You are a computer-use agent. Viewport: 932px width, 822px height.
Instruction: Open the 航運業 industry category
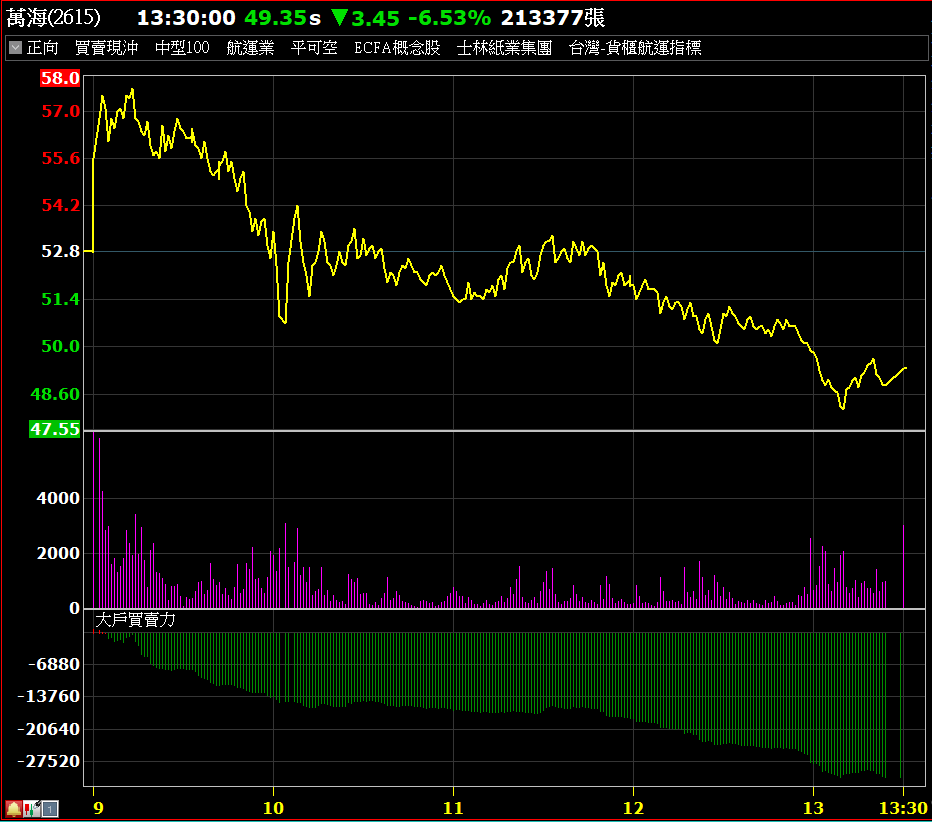click(x=250, y=47)
